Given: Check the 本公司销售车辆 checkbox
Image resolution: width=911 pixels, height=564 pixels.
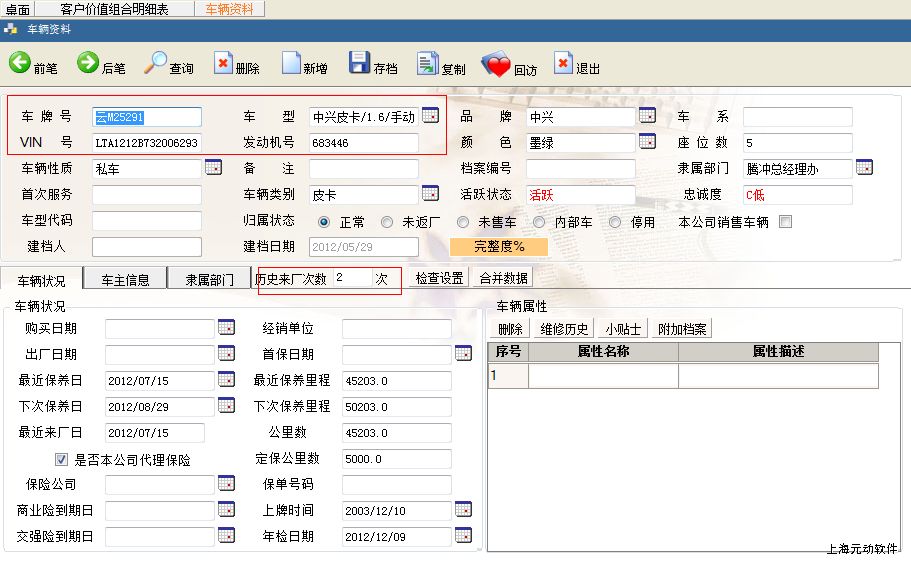Looking at the screenshot, I should click(785, 222).
